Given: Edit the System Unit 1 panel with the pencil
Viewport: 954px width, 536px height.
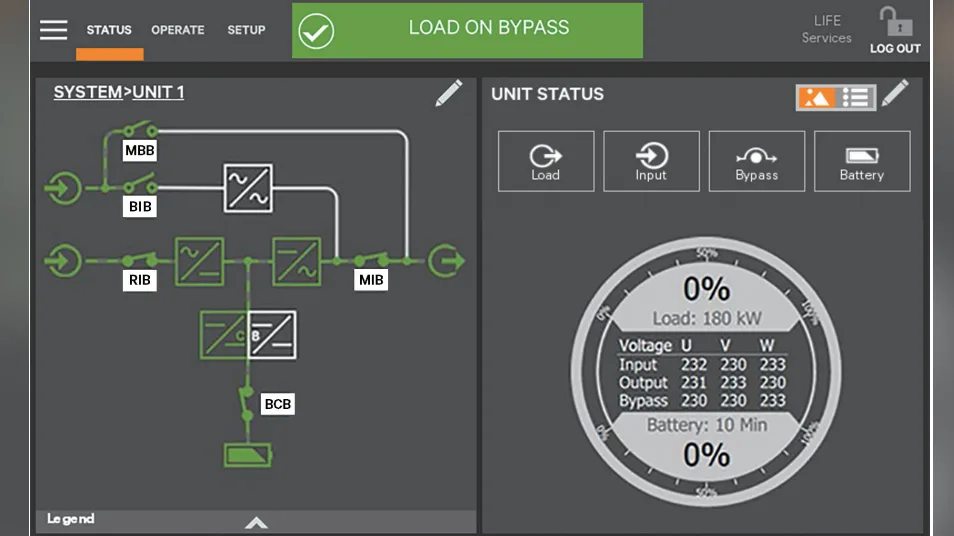Looking at the screenshot, I should [449, 93].
